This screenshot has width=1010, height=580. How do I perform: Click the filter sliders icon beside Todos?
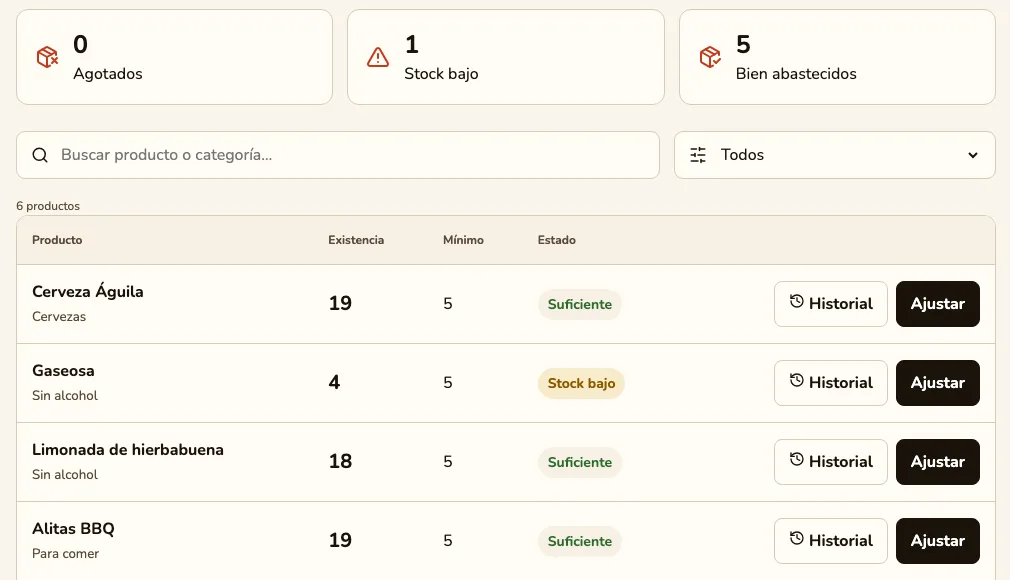coord(698,155)
